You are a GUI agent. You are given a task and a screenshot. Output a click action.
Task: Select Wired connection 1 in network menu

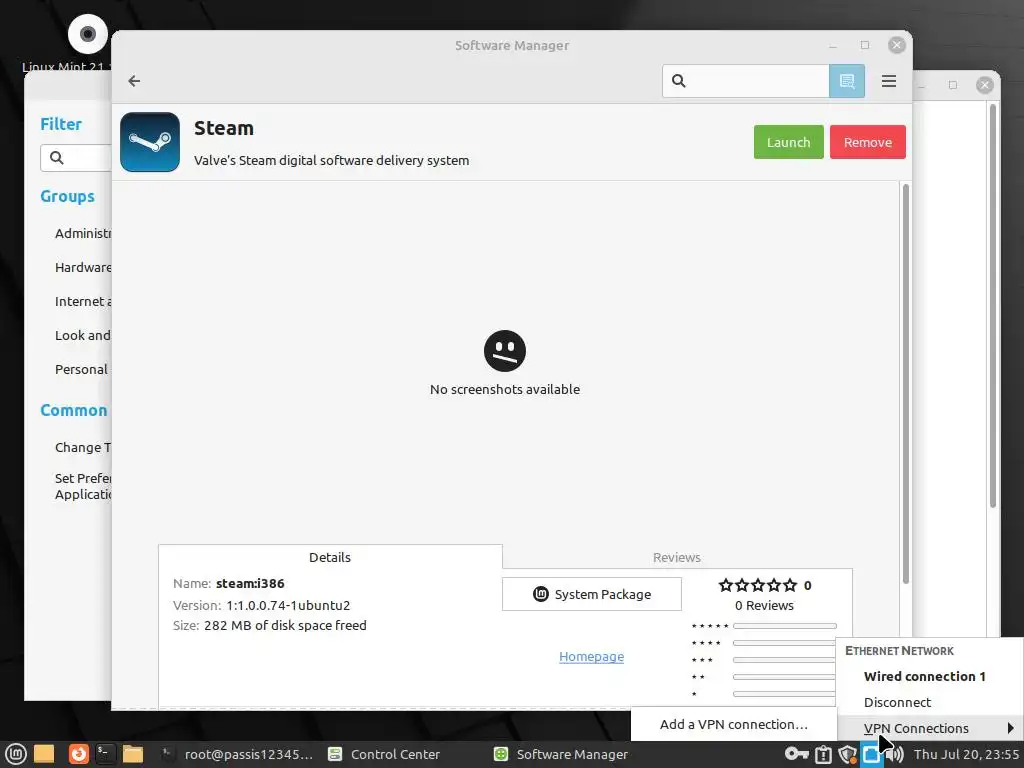[924, 677]
